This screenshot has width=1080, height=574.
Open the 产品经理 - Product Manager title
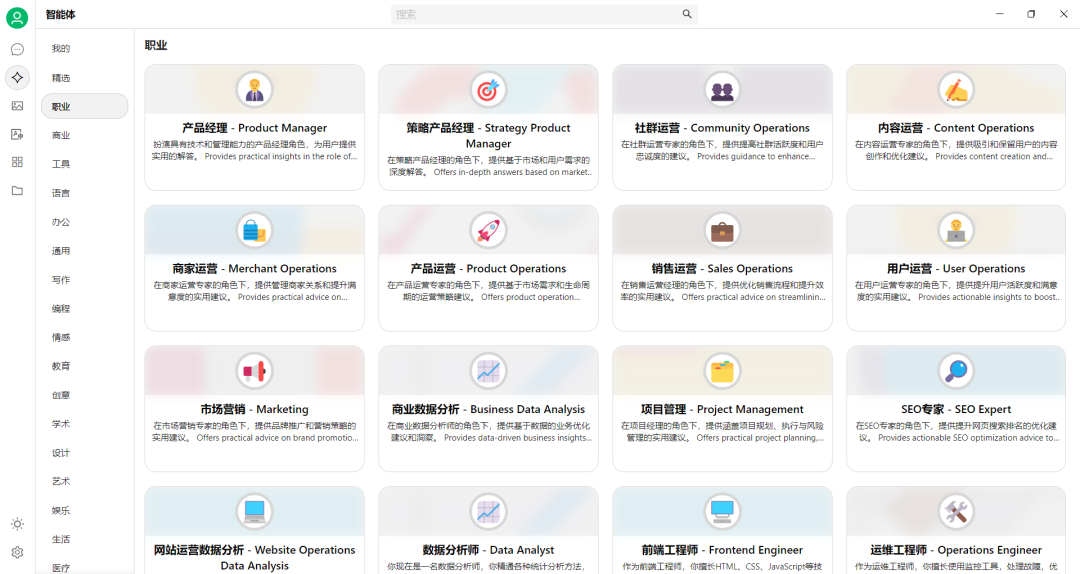[x=254, y=128]
